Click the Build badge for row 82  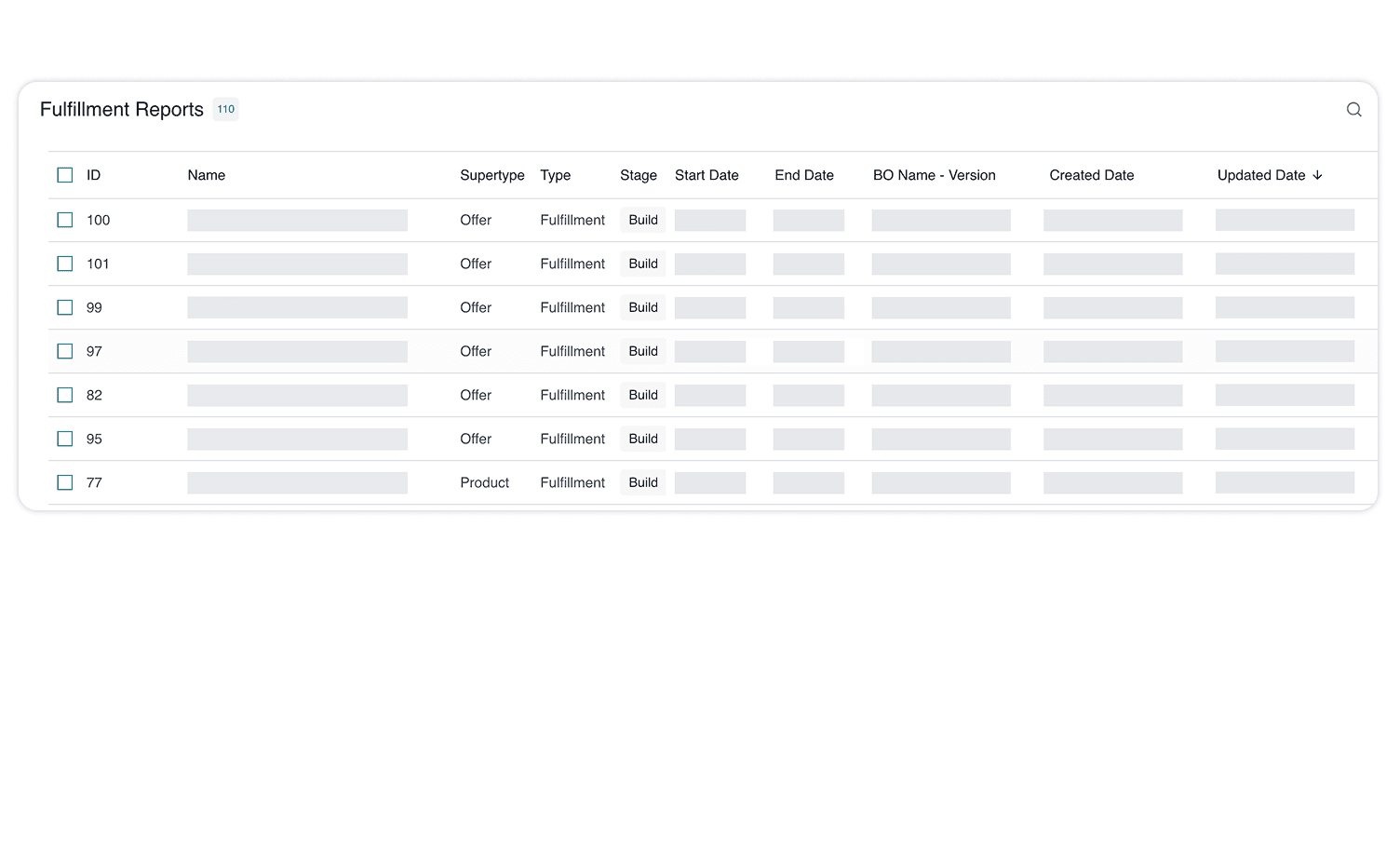click(x=642, y=395)
